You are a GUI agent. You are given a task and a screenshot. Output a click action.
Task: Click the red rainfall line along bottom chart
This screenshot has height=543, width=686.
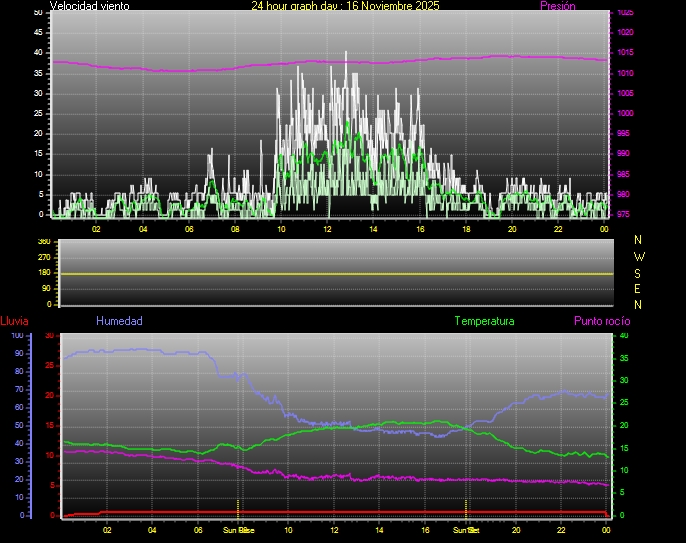pyautogui.click(x=330, y=512)
